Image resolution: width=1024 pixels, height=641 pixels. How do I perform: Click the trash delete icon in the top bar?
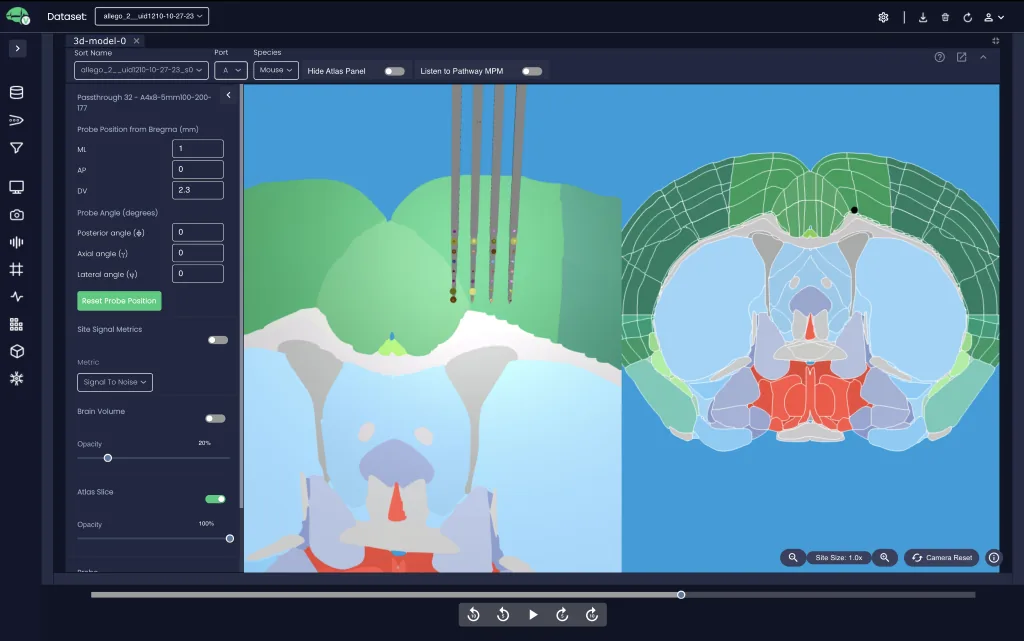coord(945,18)
